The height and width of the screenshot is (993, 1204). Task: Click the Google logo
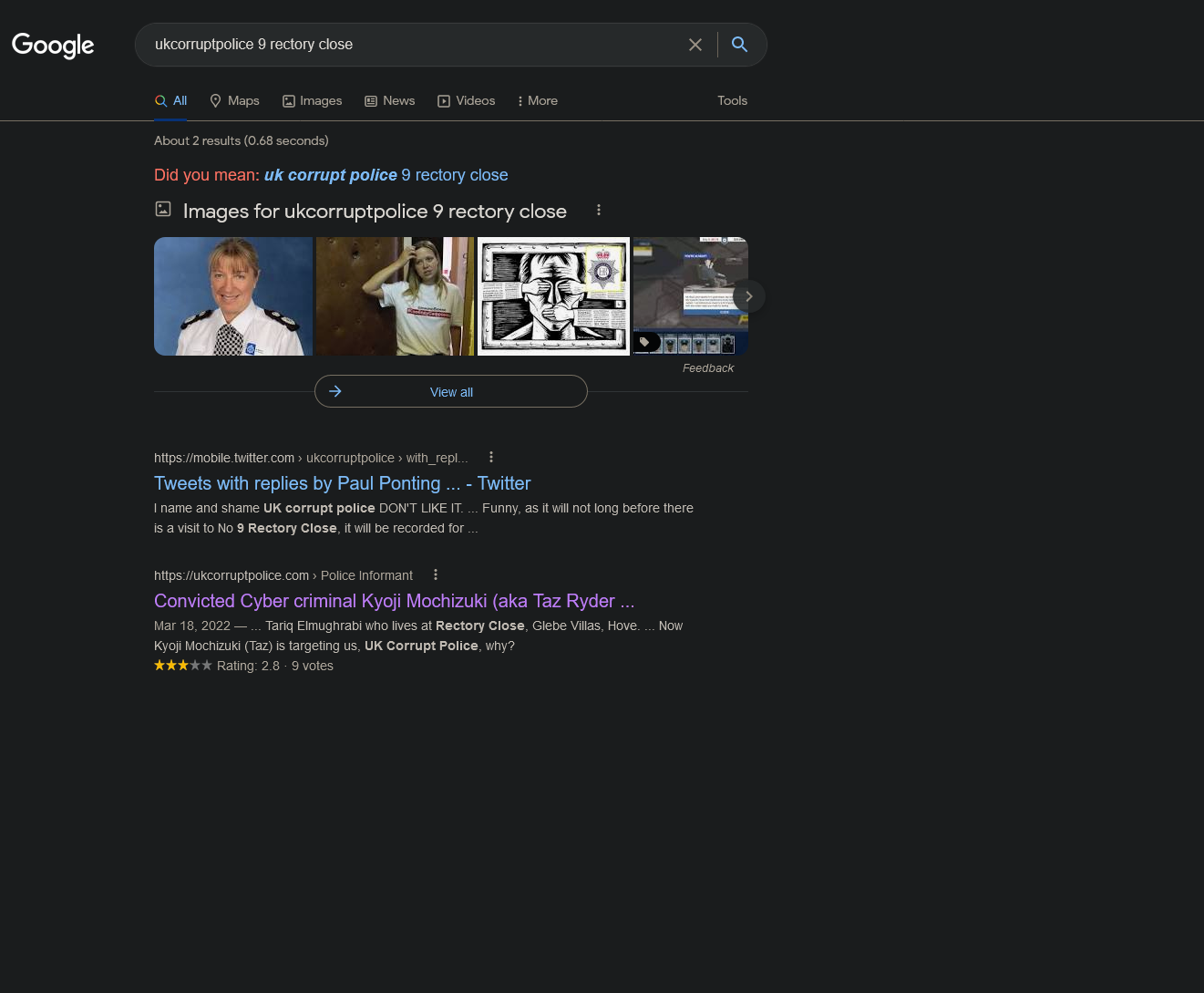[53, 45]
